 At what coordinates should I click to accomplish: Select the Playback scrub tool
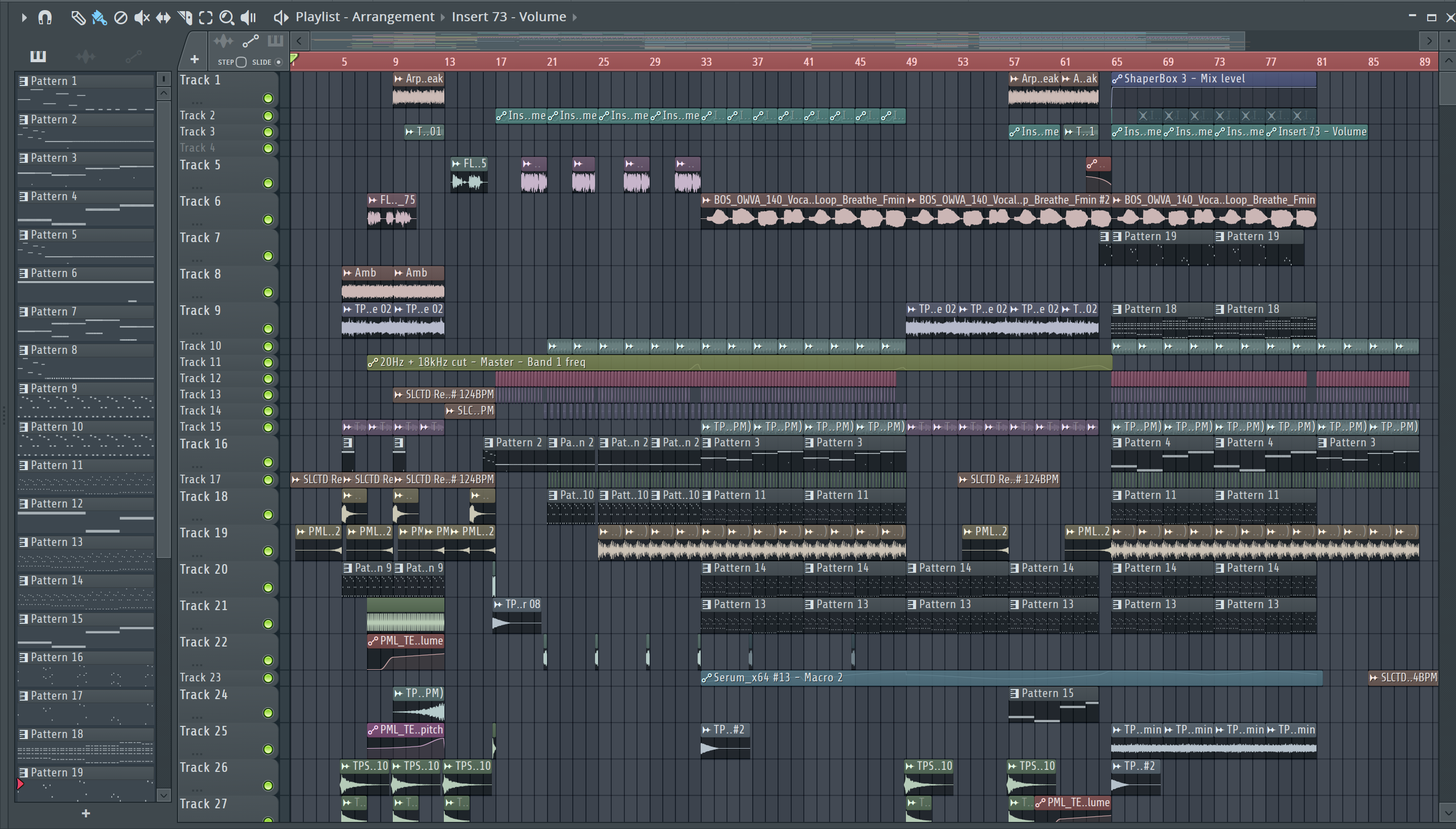point(248,18)
